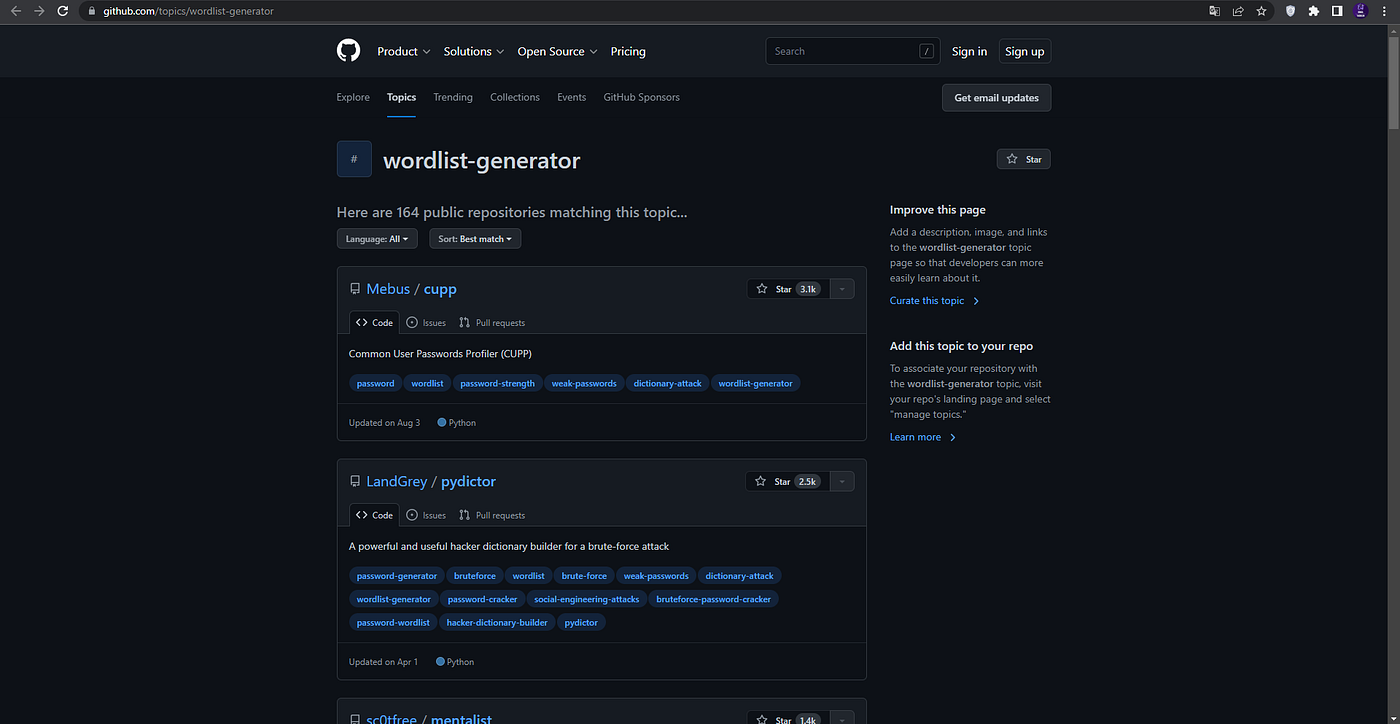Open the browser share icon
The height and width of the screenshot is (724, 1400).
pos(1238,11)
